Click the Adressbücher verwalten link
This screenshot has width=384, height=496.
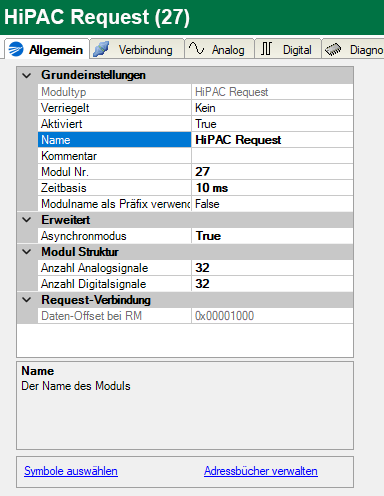261,471
